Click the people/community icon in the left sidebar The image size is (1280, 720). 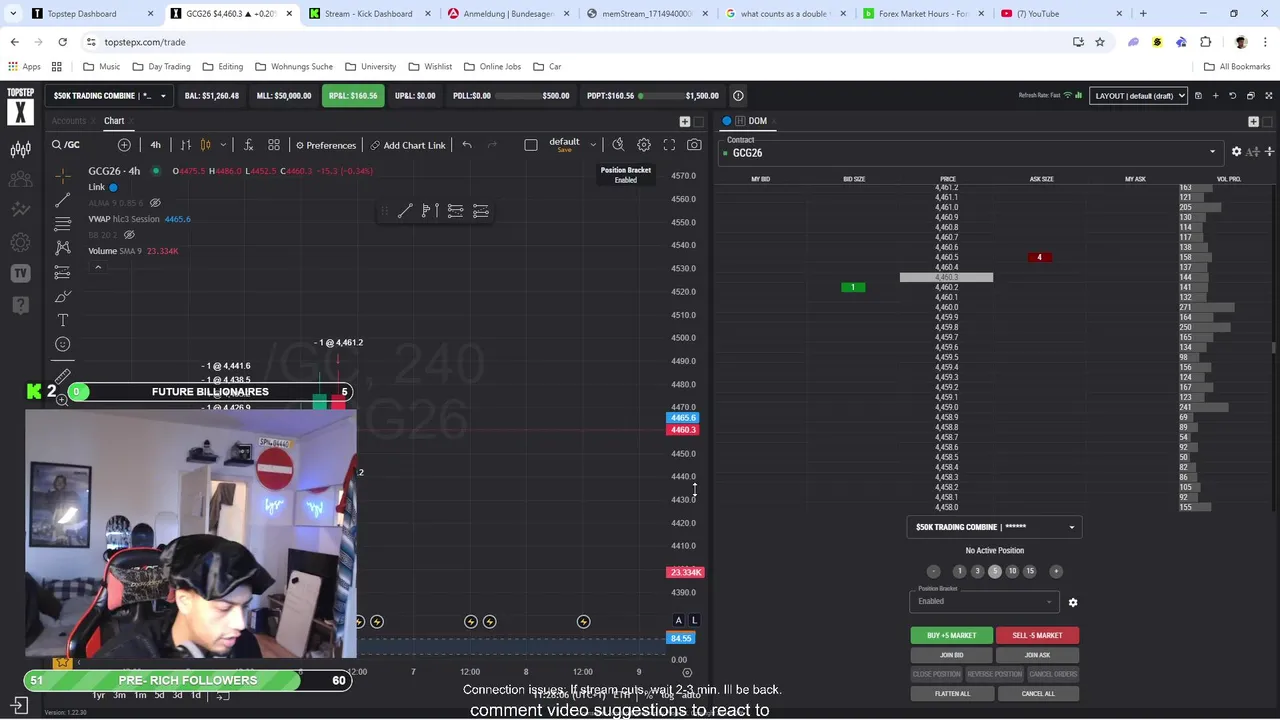click(20, 180)
